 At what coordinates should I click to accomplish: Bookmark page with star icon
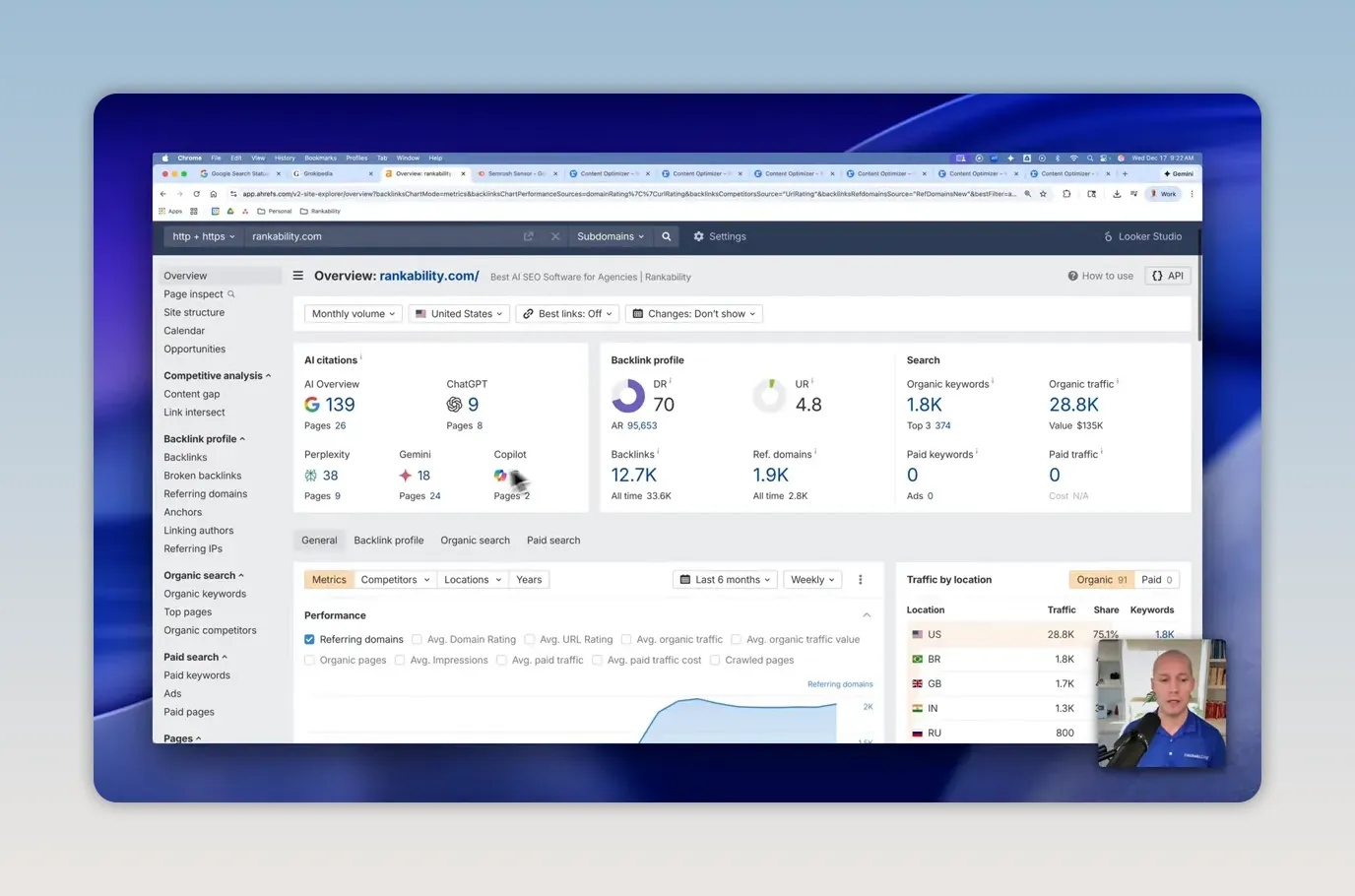point(1043,194)
